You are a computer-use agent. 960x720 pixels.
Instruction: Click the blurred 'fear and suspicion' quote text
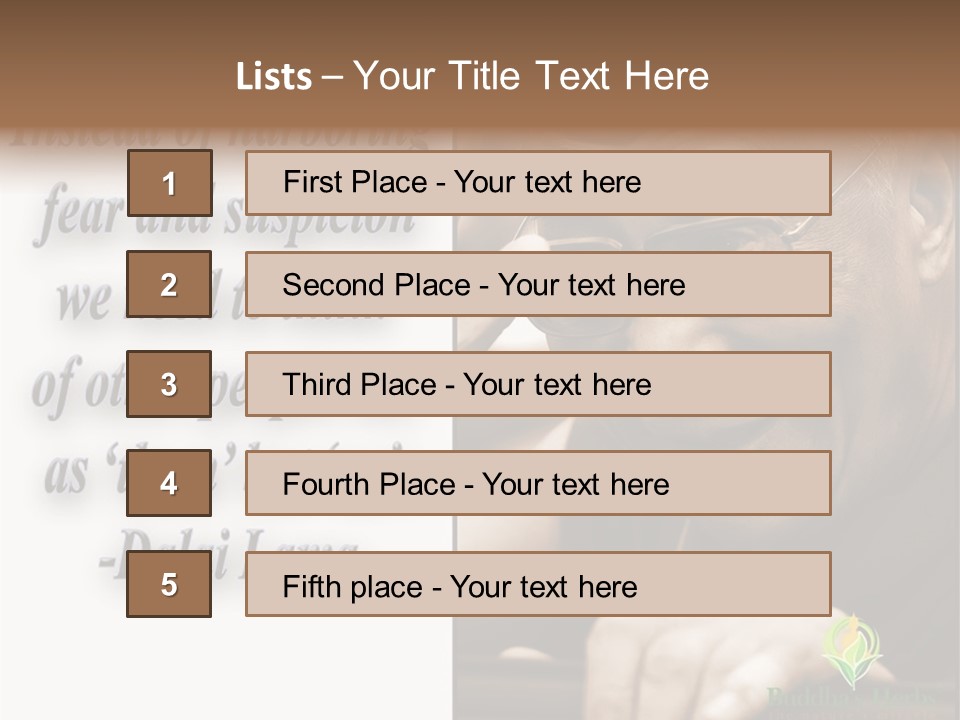[227, 214]
